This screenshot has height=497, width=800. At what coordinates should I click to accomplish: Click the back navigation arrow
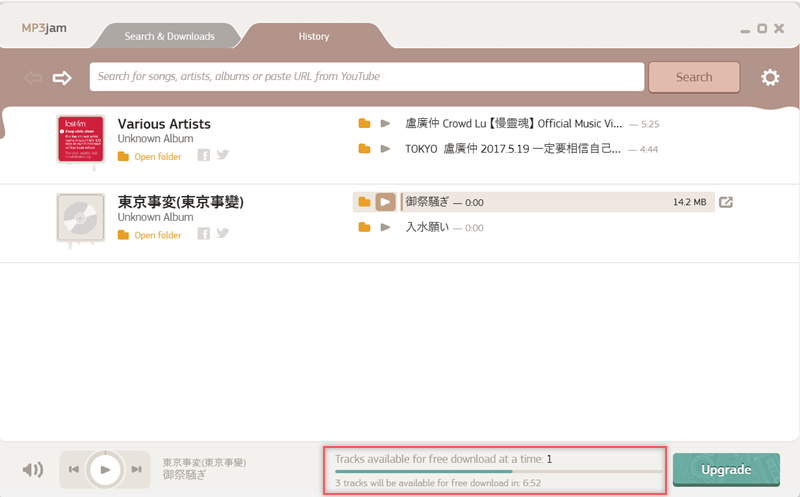tap(33, 78)
